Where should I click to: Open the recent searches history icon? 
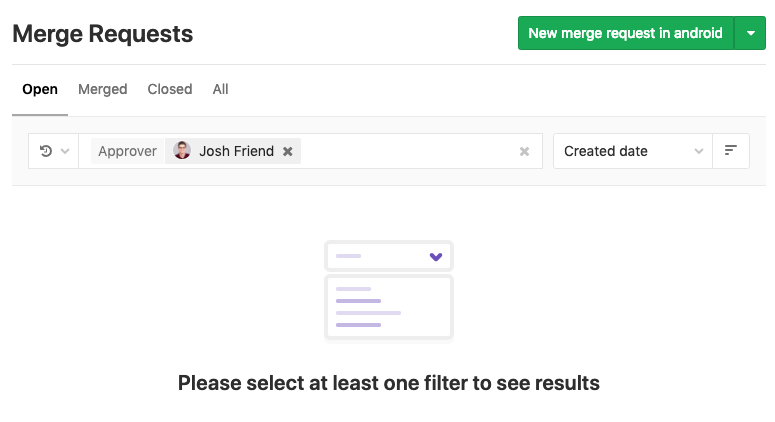pyautogui.click(x=46, y=151)
